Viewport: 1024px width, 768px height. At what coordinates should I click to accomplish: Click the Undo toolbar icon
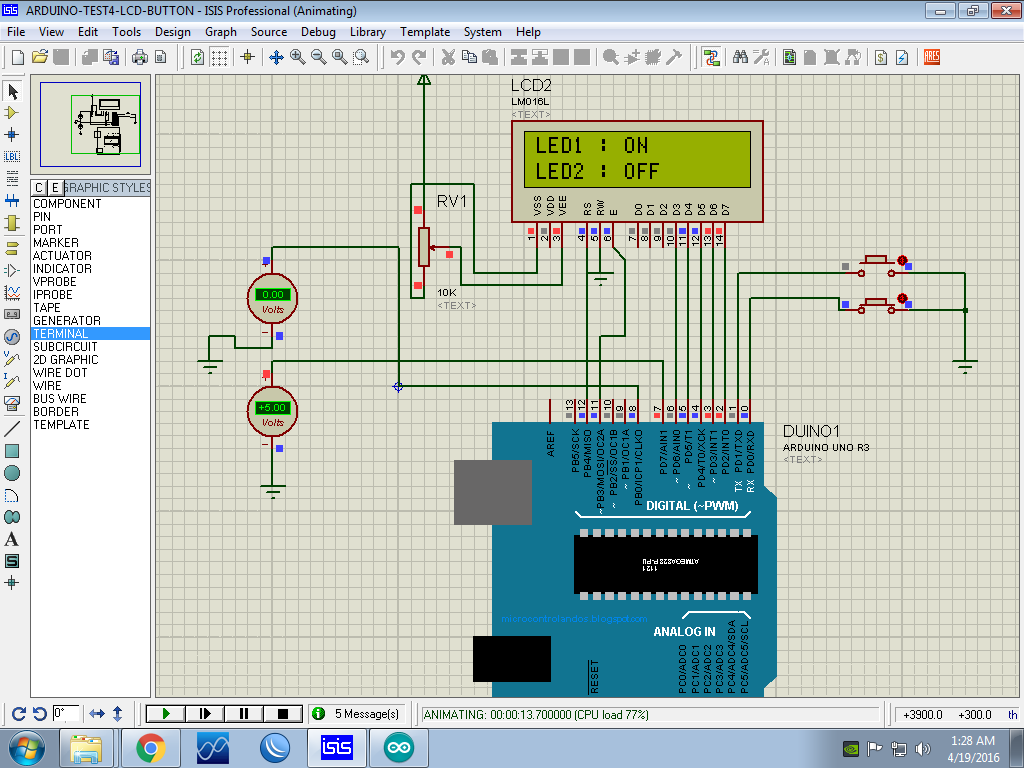tap(398, 57)
